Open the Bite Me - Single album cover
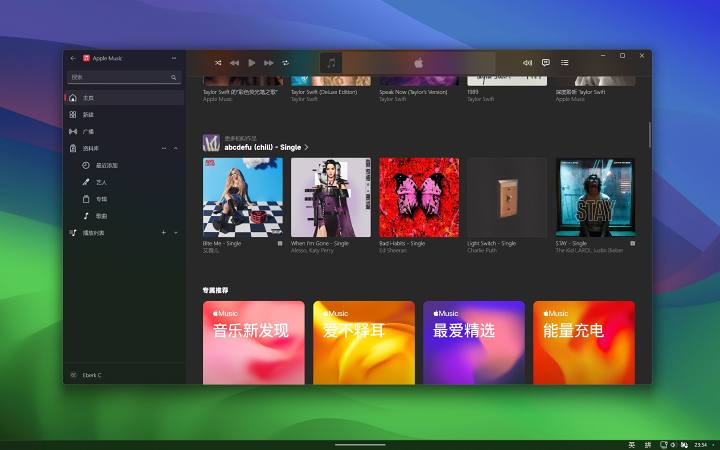Image resolution: width=720 pixels, height=450 pixels. [x=243, y=197]
